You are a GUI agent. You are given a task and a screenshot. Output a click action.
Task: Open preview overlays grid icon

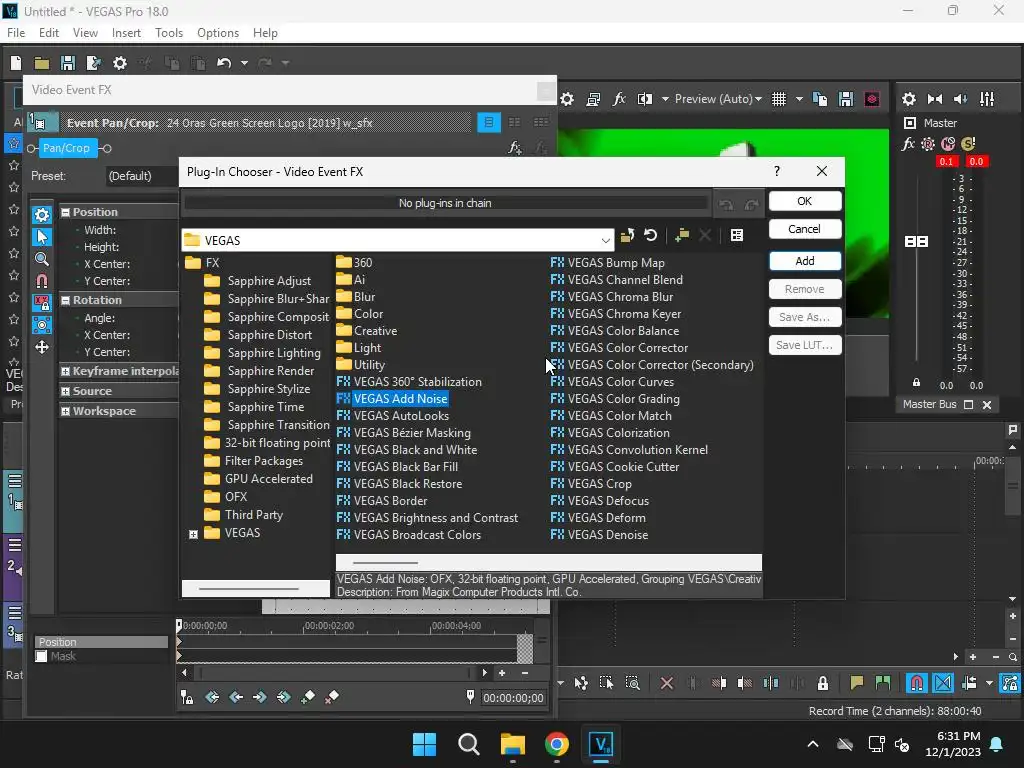pos(778,99)
